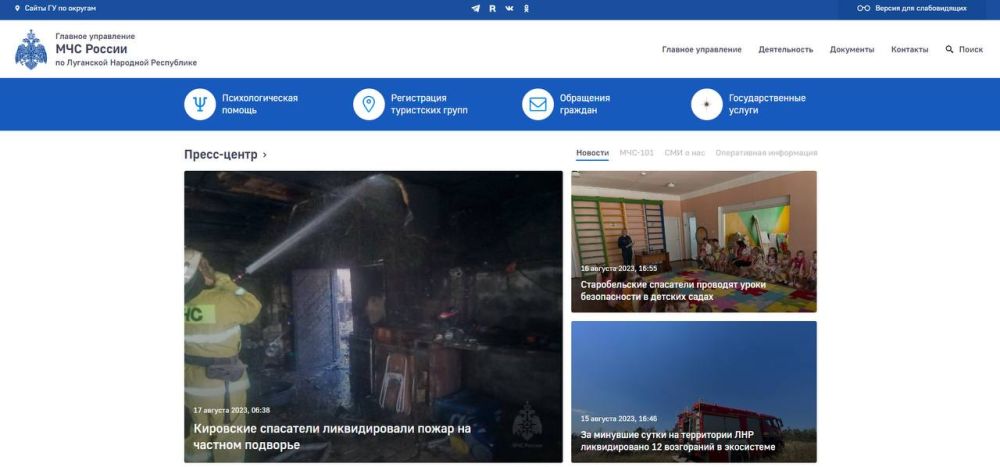Open the Пресс-центр heading link
The width and height of the screenshot is (1000, 467).
221,155
